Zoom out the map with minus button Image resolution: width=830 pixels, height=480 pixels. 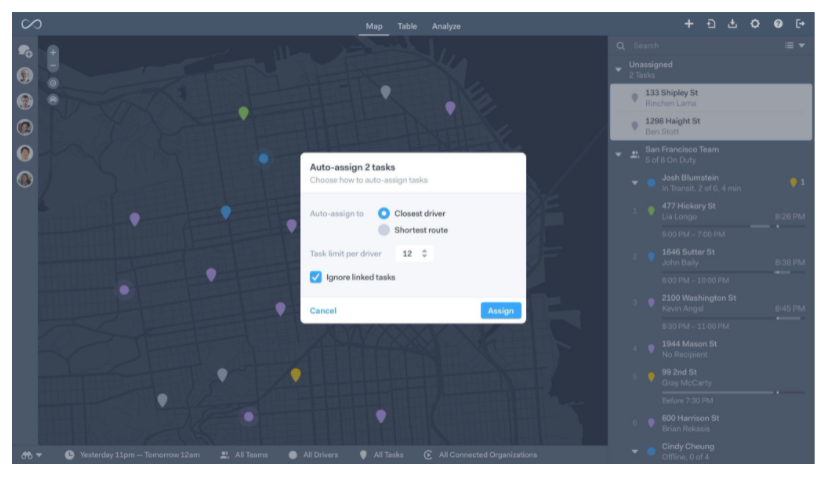(53, 66)
